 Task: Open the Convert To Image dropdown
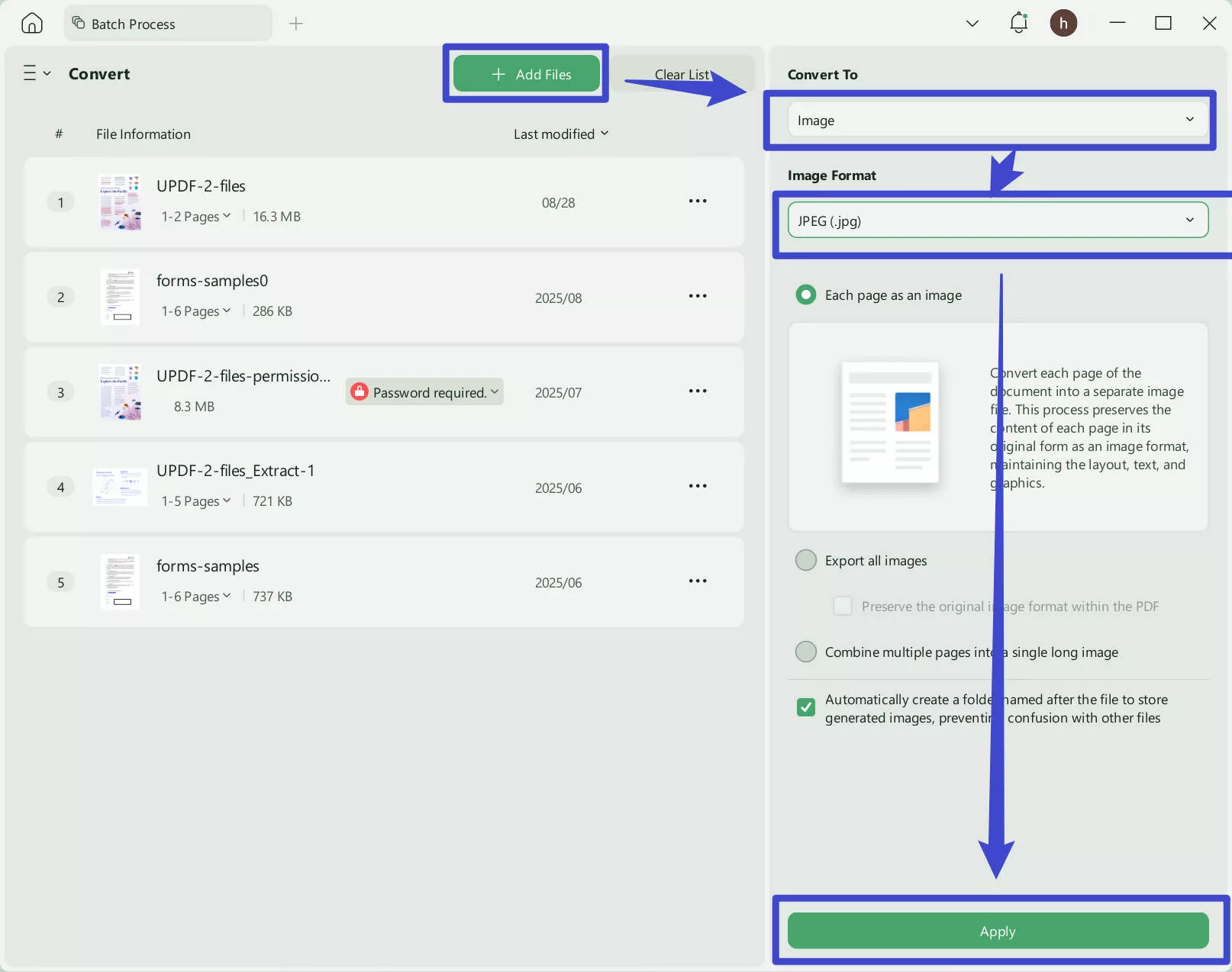tap(996, 121)
